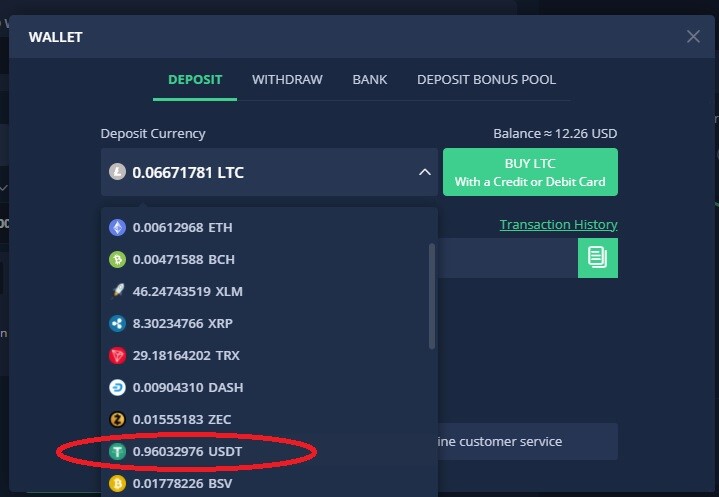This screenshot has width=719, height=497.
Task: Open the Deposit Bonus Pool tab
Action: pyautogui.click(x=487, y=80)
